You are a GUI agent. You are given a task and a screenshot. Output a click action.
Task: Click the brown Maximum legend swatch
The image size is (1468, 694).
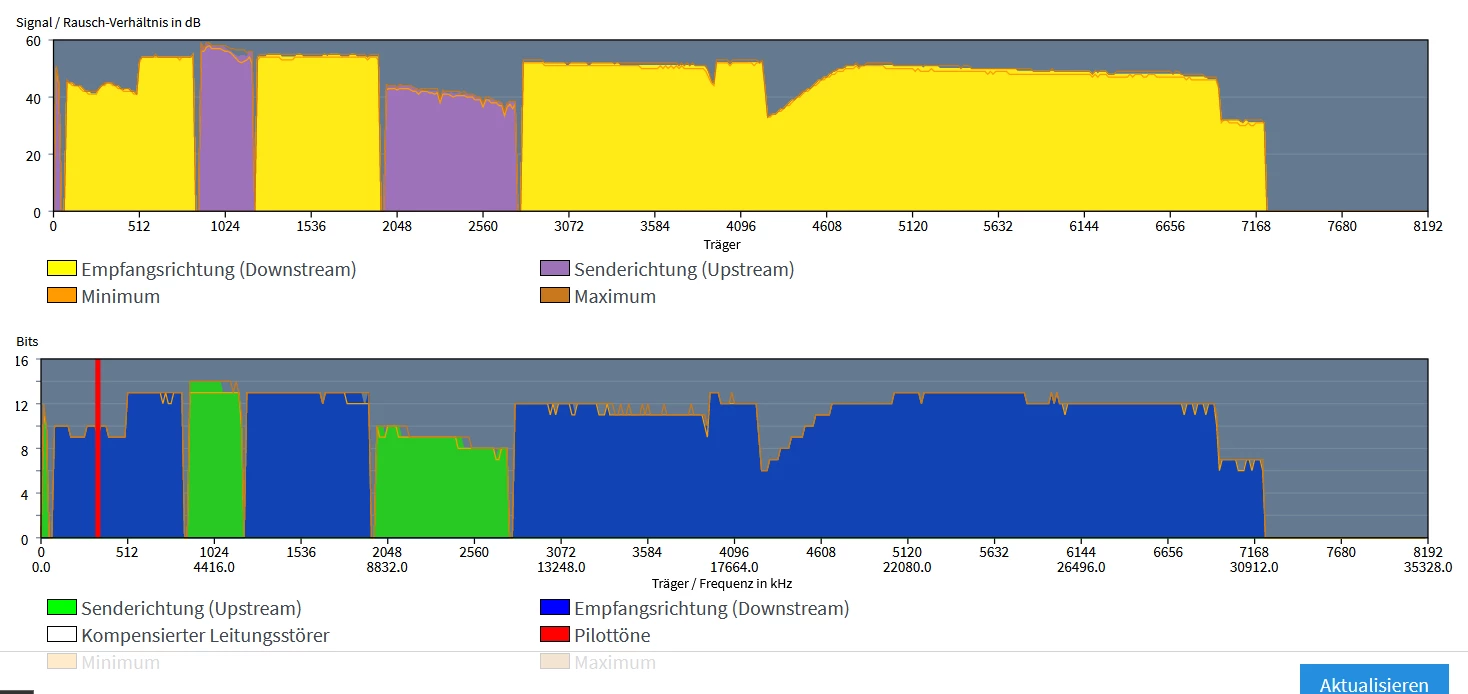(554, 296)
